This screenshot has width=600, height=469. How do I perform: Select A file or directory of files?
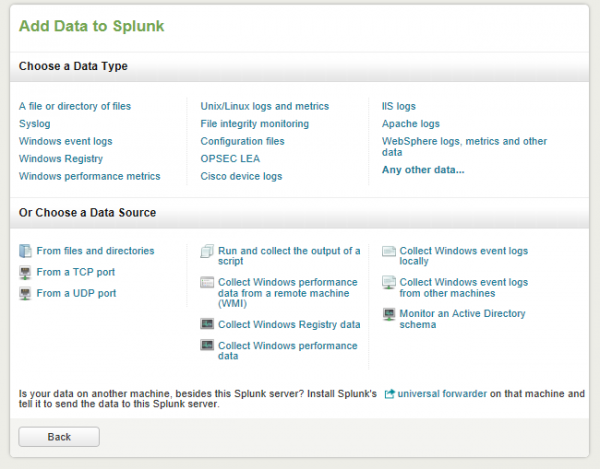tap(75, 106)
